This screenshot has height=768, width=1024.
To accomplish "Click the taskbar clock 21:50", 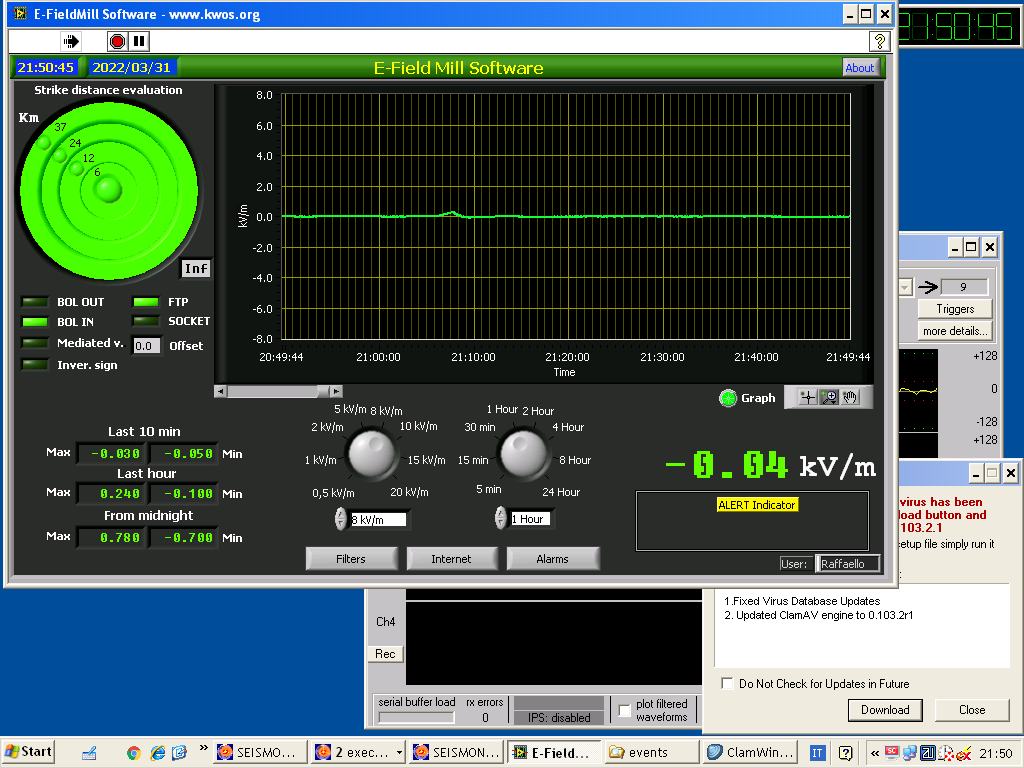I will (996, 753).
